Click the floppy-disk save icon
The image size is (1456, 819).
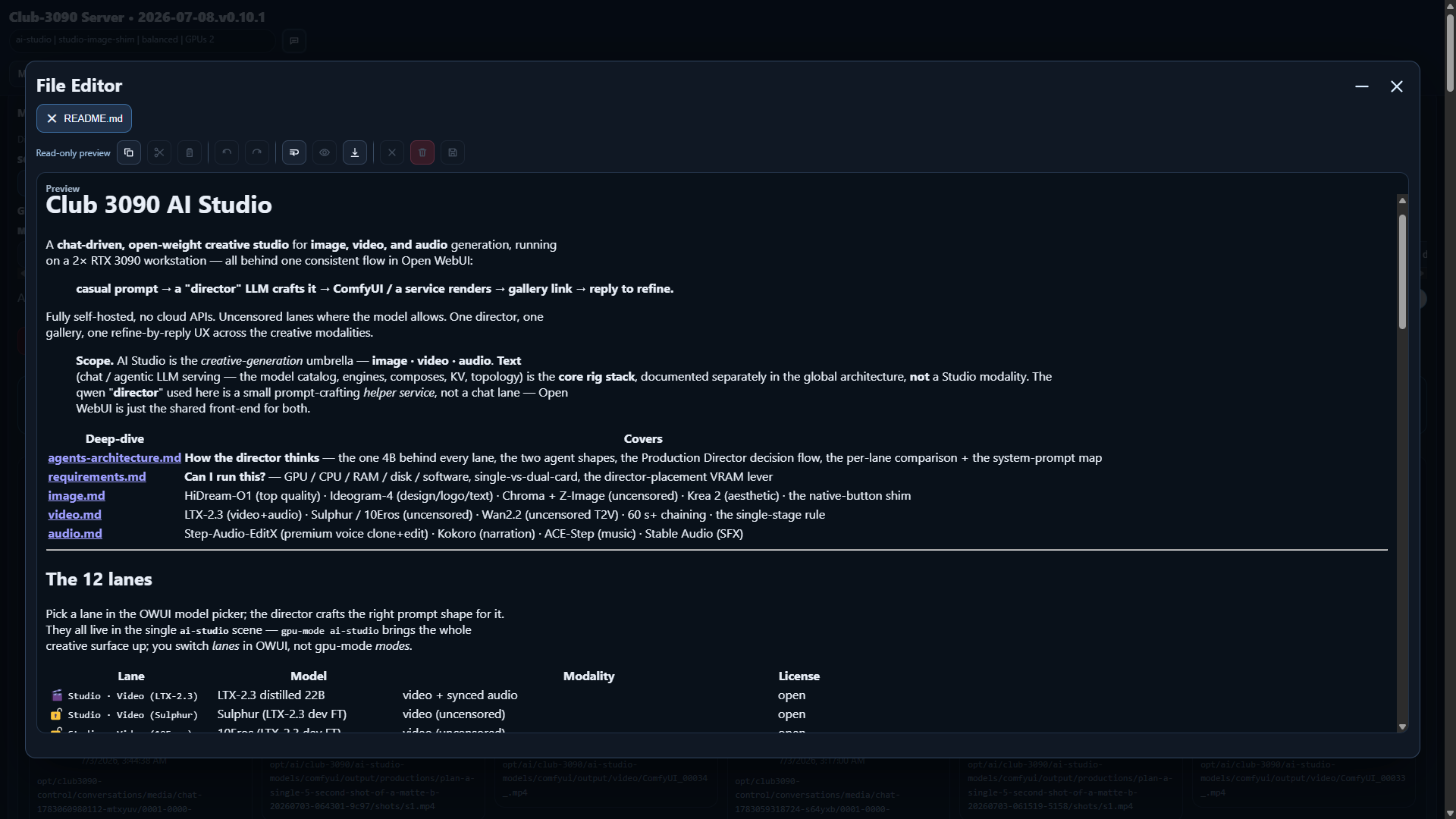pyautogui.click(x=453, y=152)
